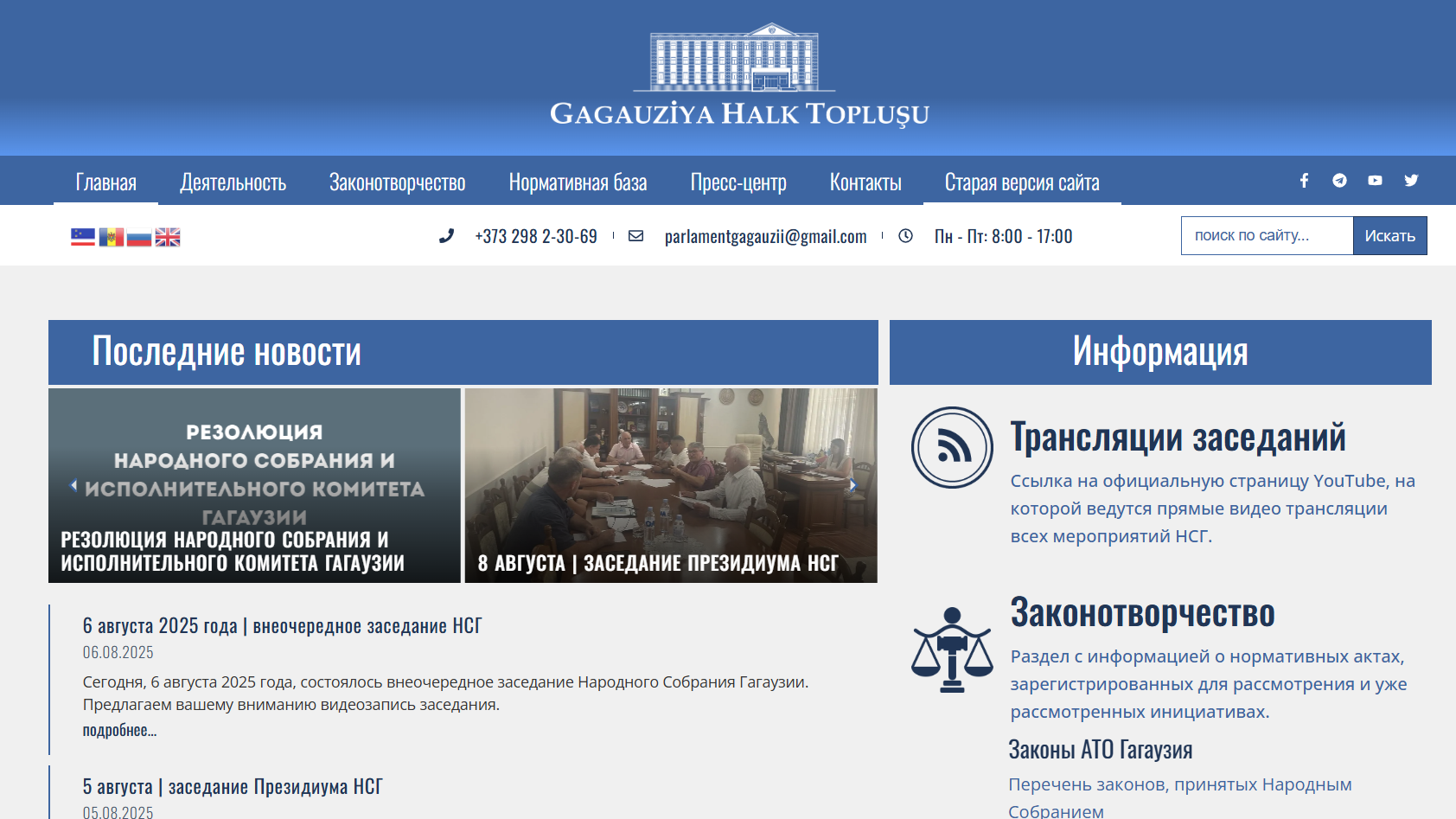
Task: Follow подробнее link under 6 августа news
Action: pyautogui.click(x=119, y=730)
